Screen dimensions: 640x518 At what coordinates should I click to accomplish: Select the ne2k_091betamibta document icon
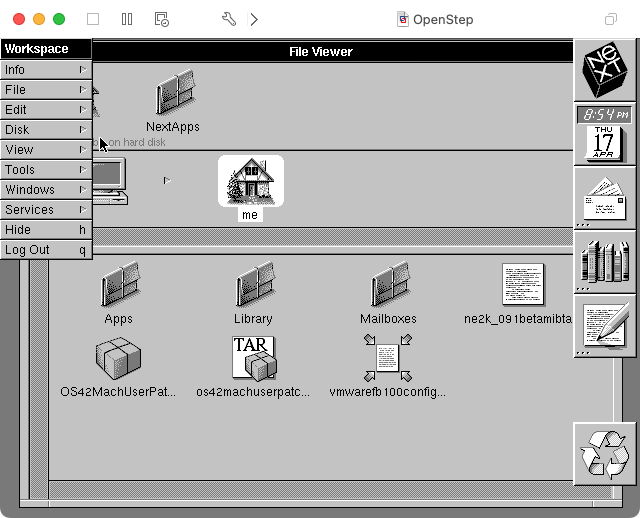point(523,285)
